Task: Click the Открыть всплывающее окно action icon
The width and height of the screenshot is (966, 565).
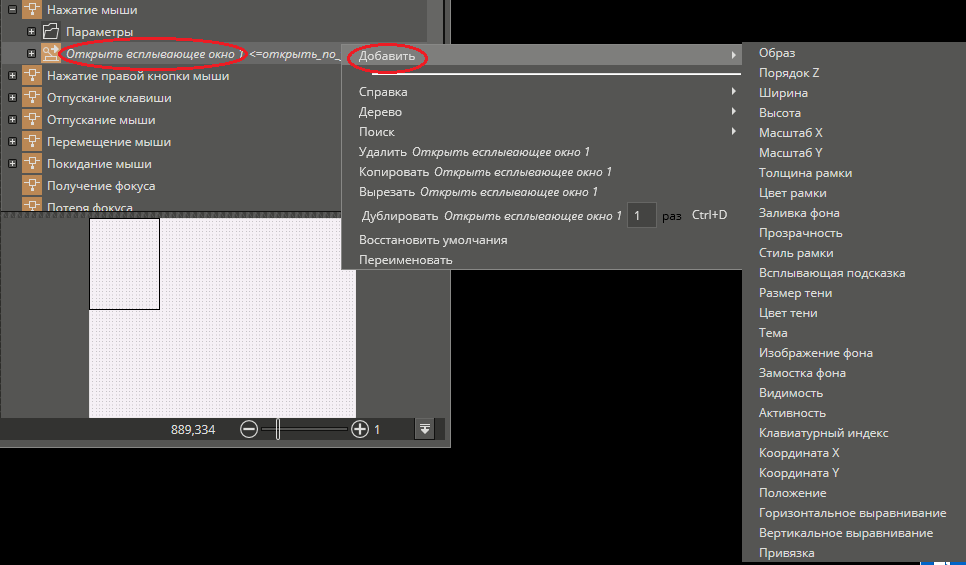Action: (x=52, y=54)
